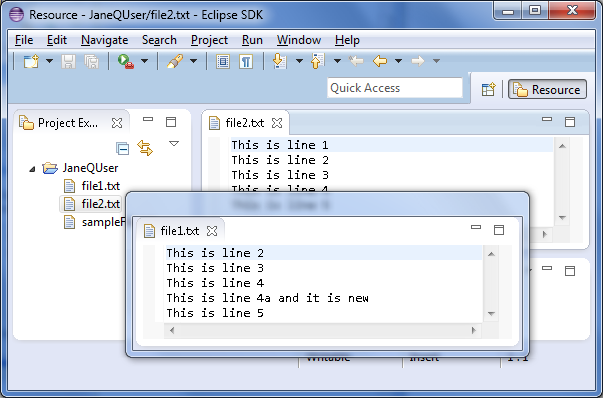
Task: Click text 'This is line 4a and it is new'
Action: (268, 298)
